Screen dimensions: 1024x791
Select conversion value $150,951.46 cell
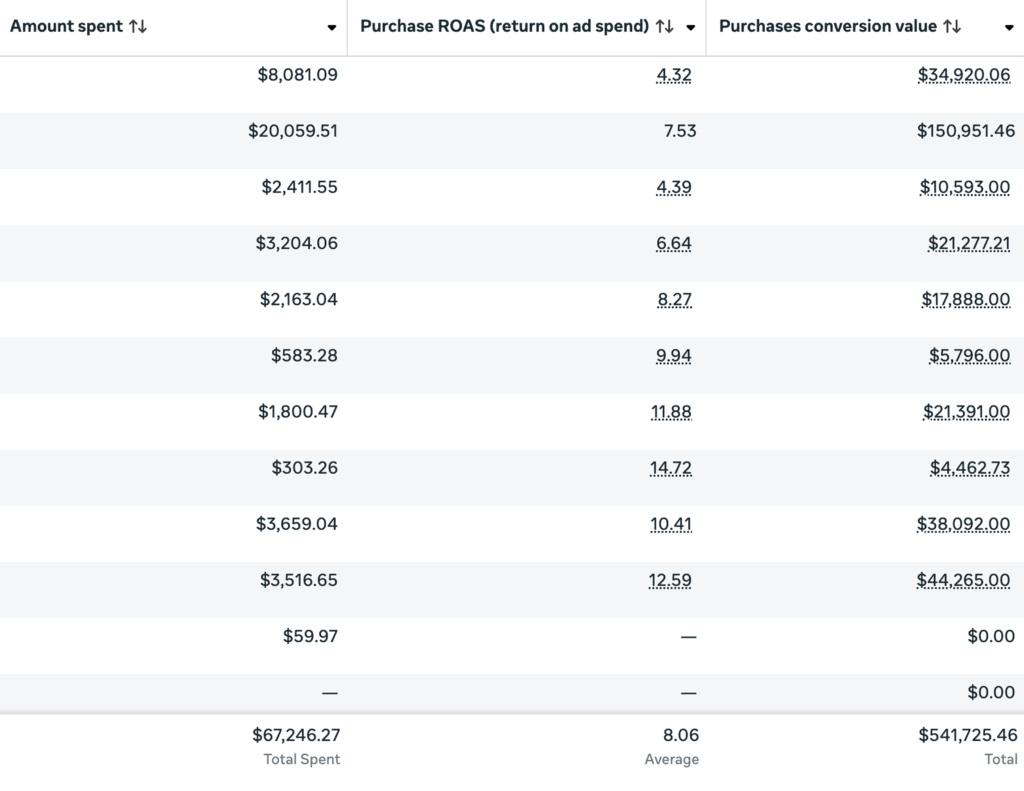click(966, 131)
